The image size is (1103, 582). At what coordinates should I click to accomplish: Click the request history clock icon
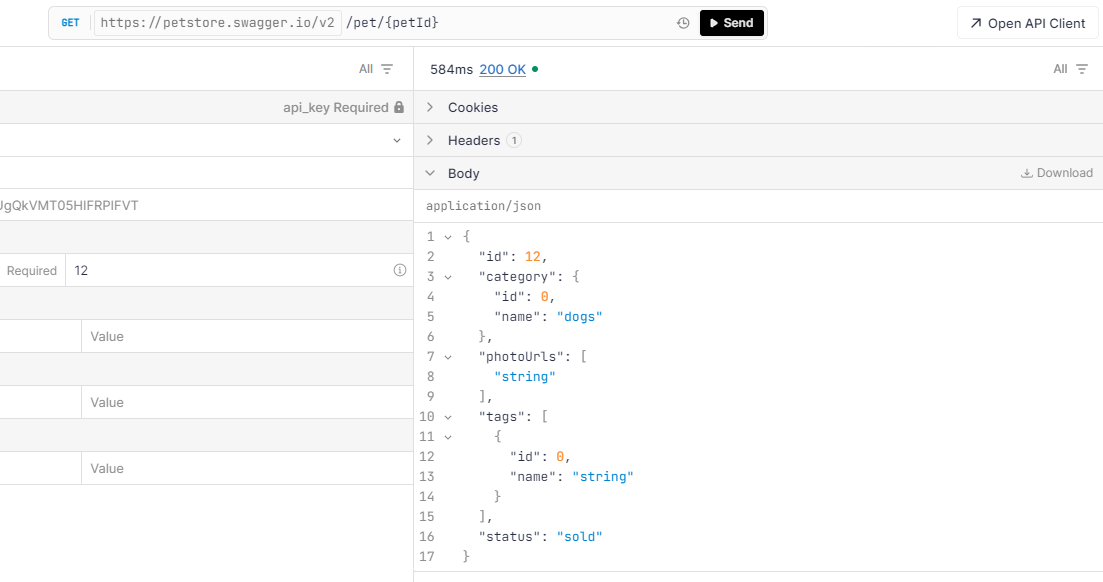[x=683, y=23]
